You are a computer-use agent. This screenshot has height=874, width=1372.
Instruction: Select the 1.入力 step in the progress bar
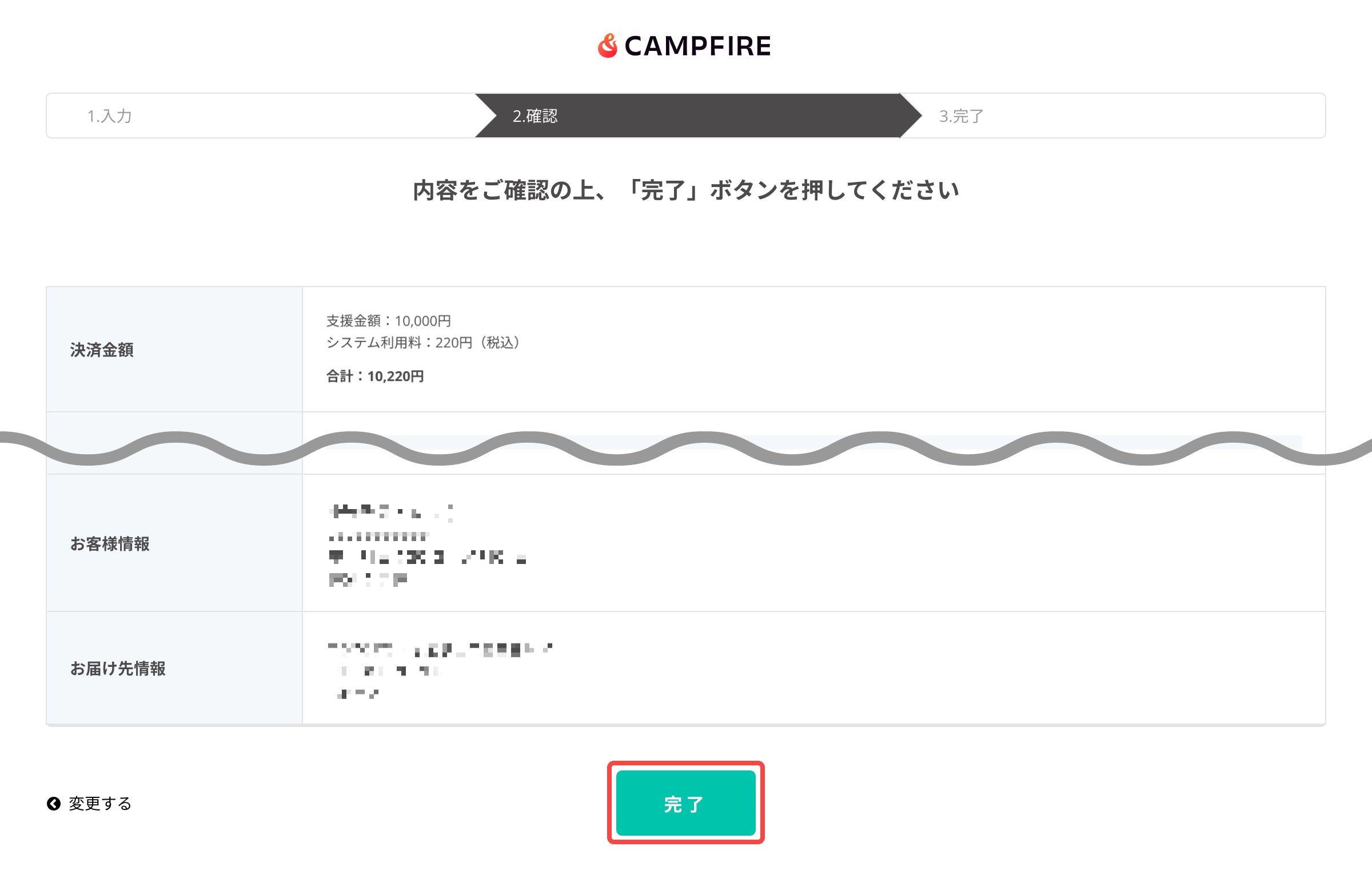(111, 116)
